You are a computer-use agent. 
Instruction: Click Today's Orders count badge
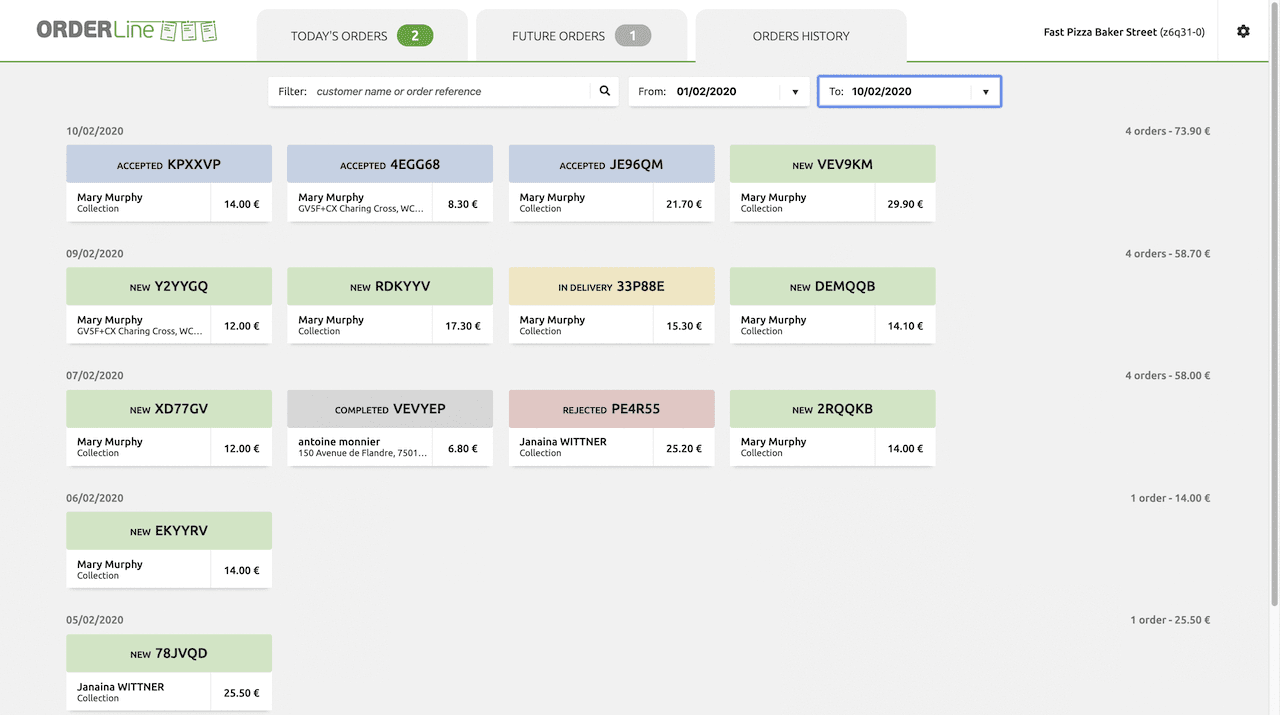click(x=415, y=36)
